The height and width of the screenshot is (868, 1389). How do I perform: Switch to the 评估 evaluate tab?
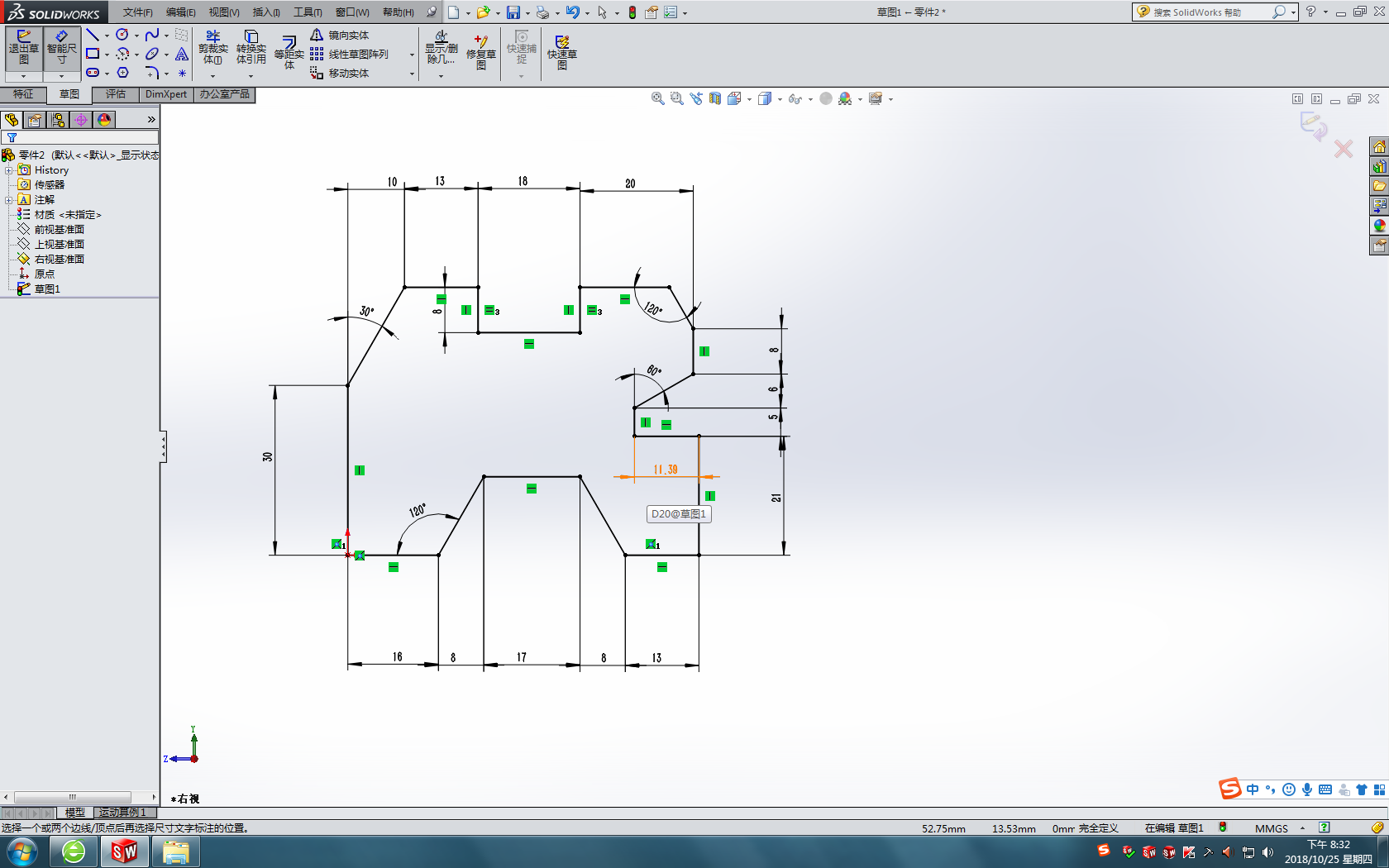click(116, 94)
